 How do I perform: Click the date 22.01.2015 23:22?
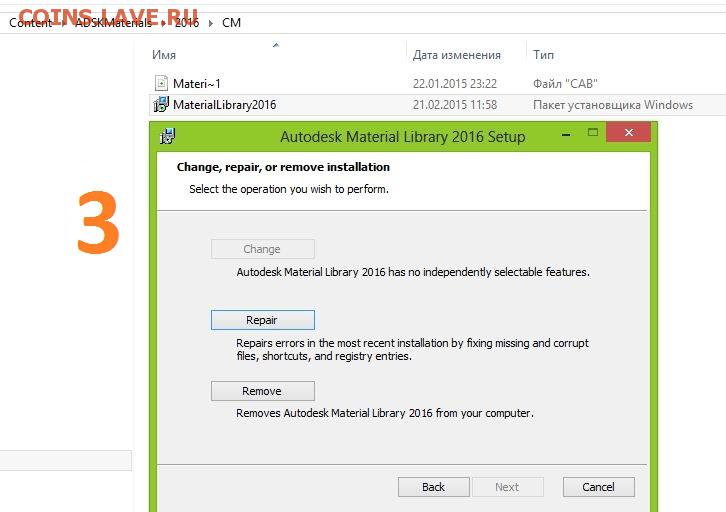(455, 84)
